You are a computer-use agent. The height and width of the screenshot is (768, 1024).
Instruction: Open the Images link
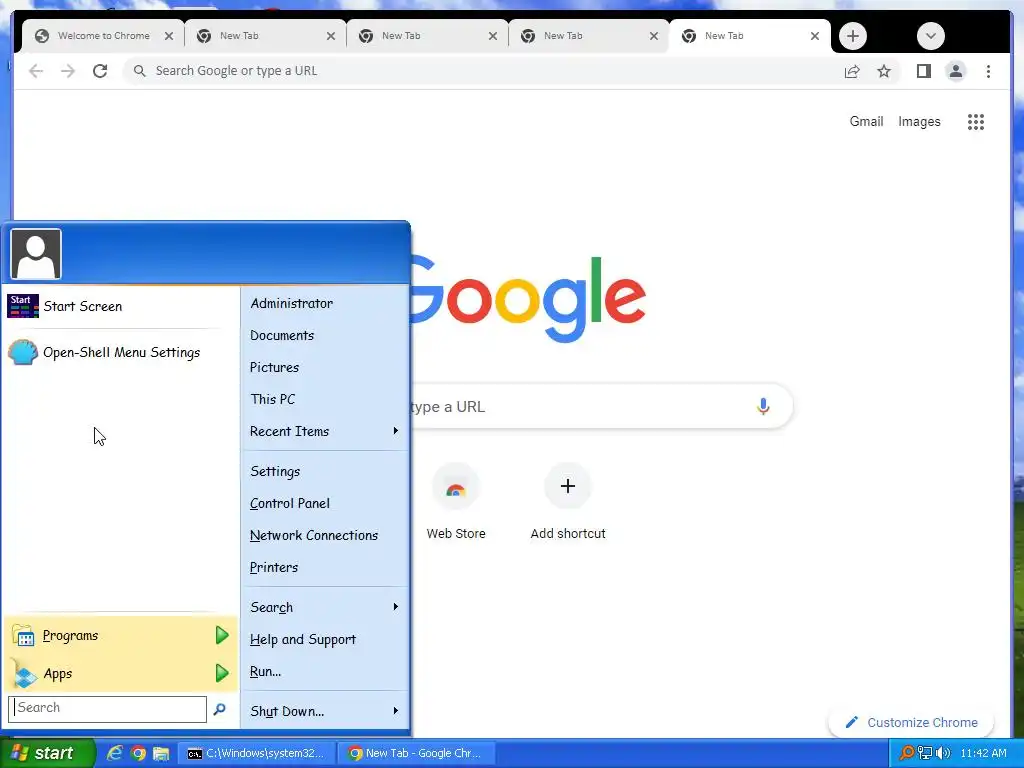click(919, 121)
